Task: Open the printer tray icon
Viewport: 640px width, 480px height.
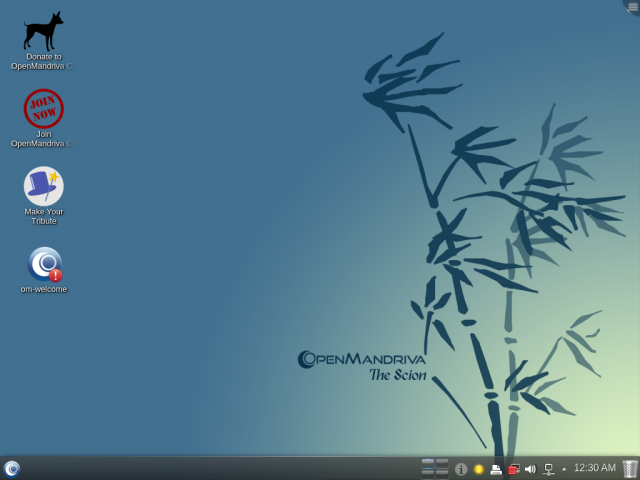Action: [x=496, y=469]
